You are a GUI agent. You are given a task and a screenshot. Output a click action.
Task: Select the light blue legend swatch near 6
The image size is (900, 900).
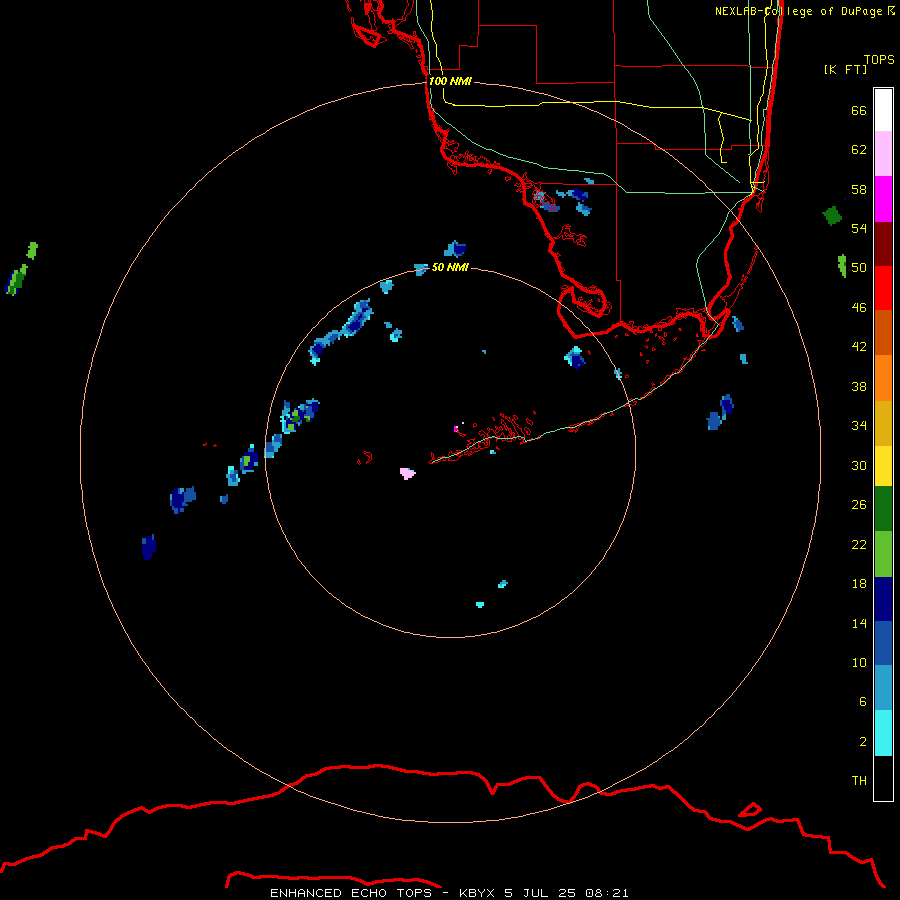(x=883, y=688)
